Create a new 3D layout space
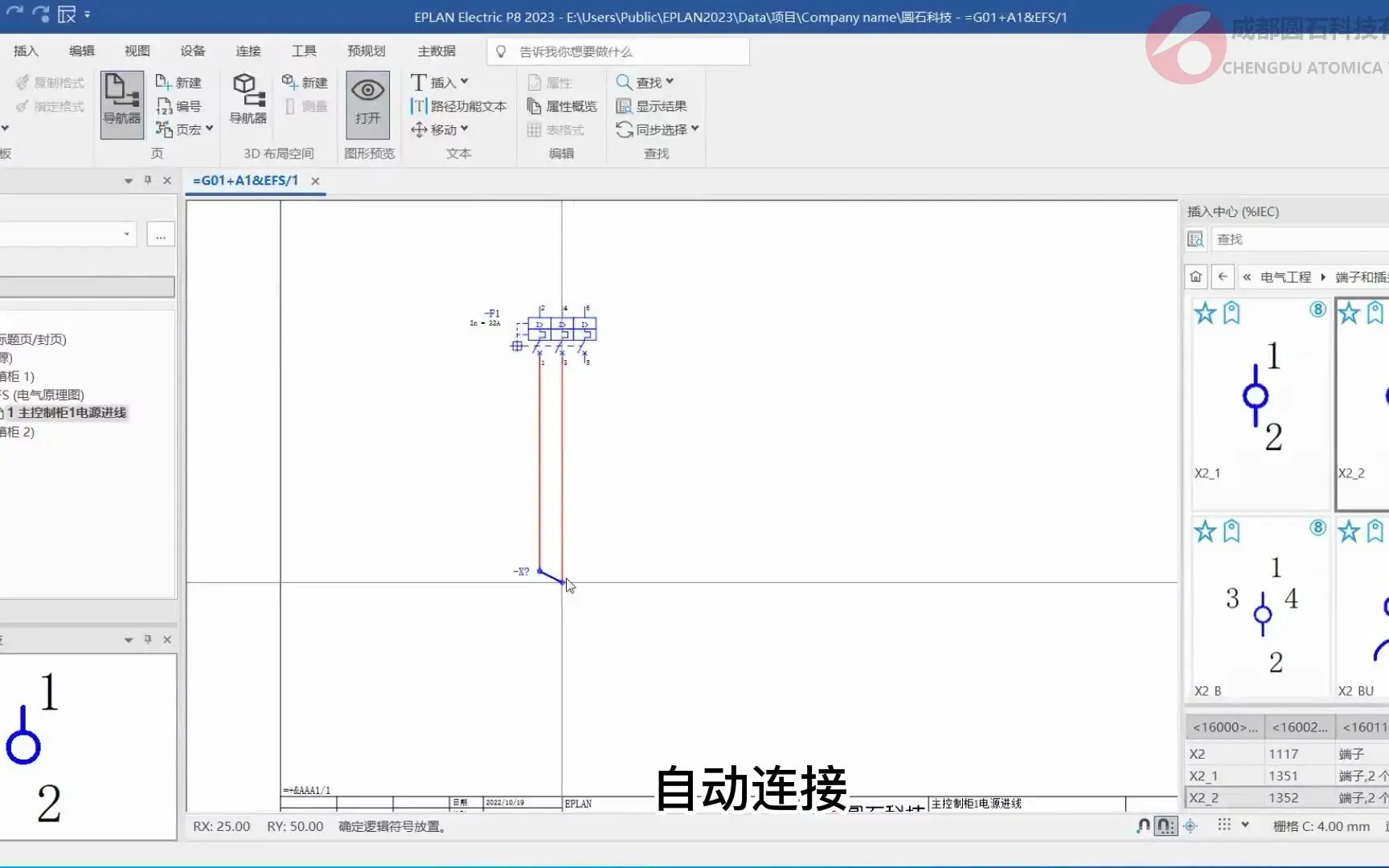The image size is (1389, 868). (x=305, y=82)
